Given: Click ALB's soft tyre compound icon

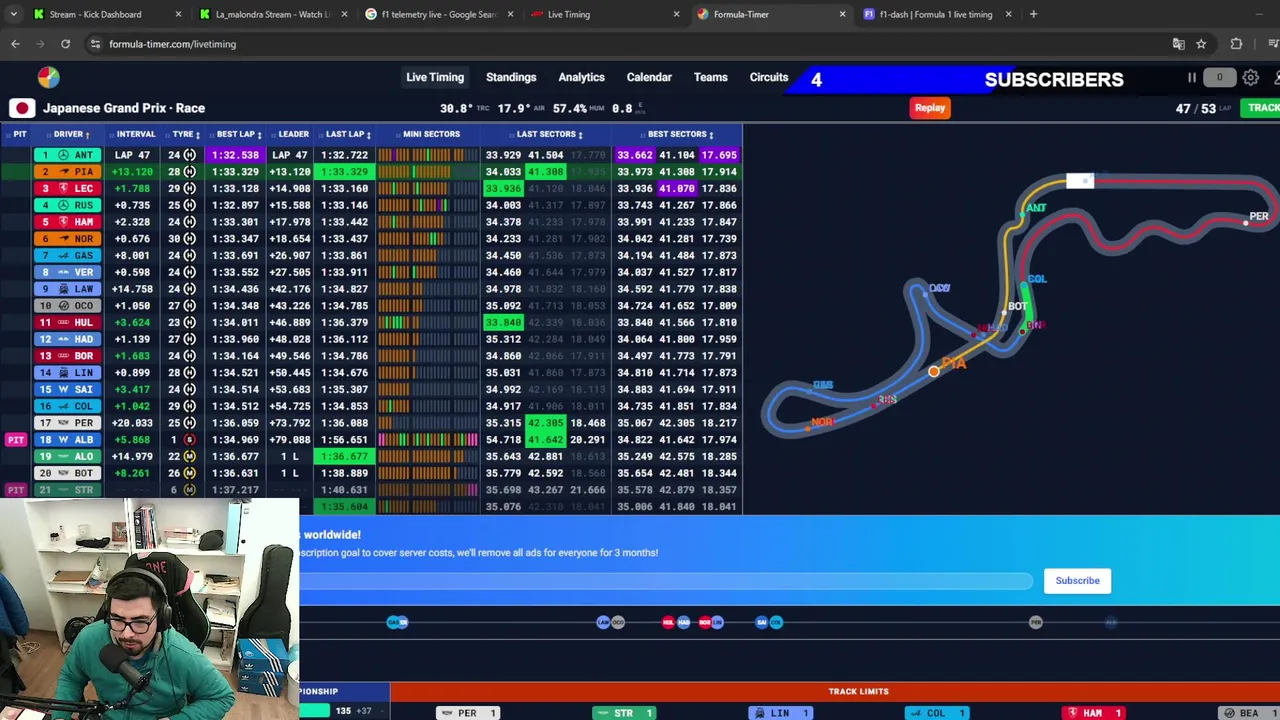Looking at the screenshot, I should [x=189, y=440].
